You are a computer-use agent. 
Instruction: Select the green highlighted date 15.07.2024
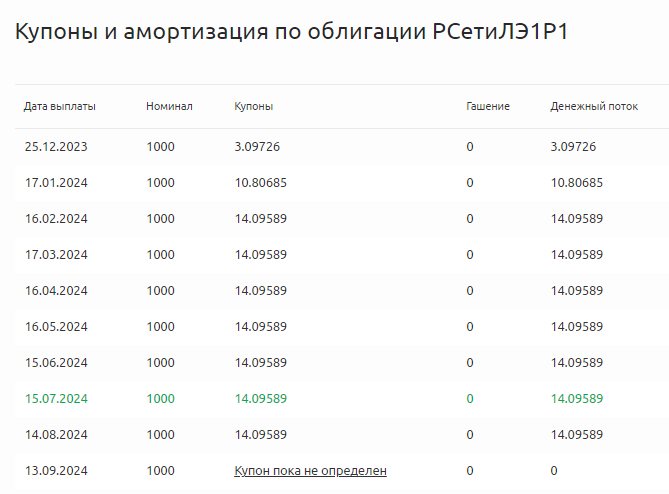56,398
